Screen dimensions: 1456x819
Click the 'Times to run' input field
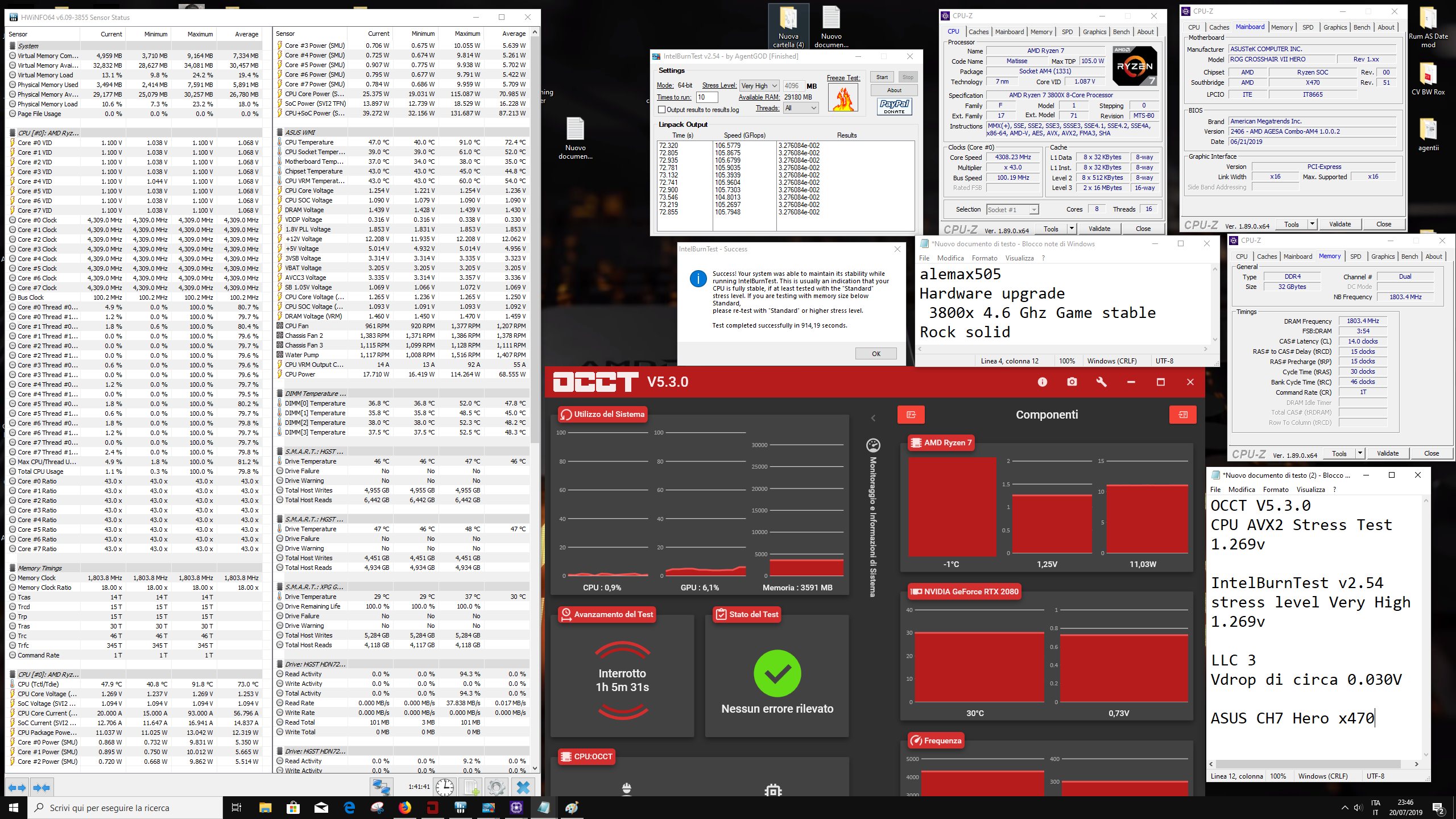[707, 97]
